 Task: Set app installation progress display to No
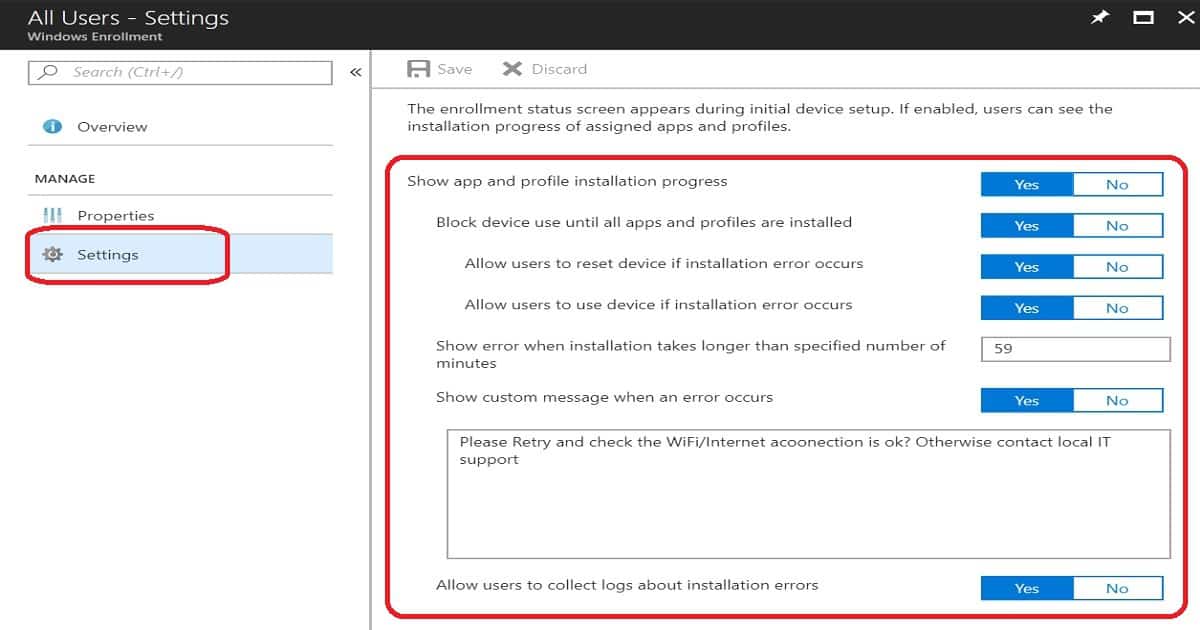click(1118, 184)
